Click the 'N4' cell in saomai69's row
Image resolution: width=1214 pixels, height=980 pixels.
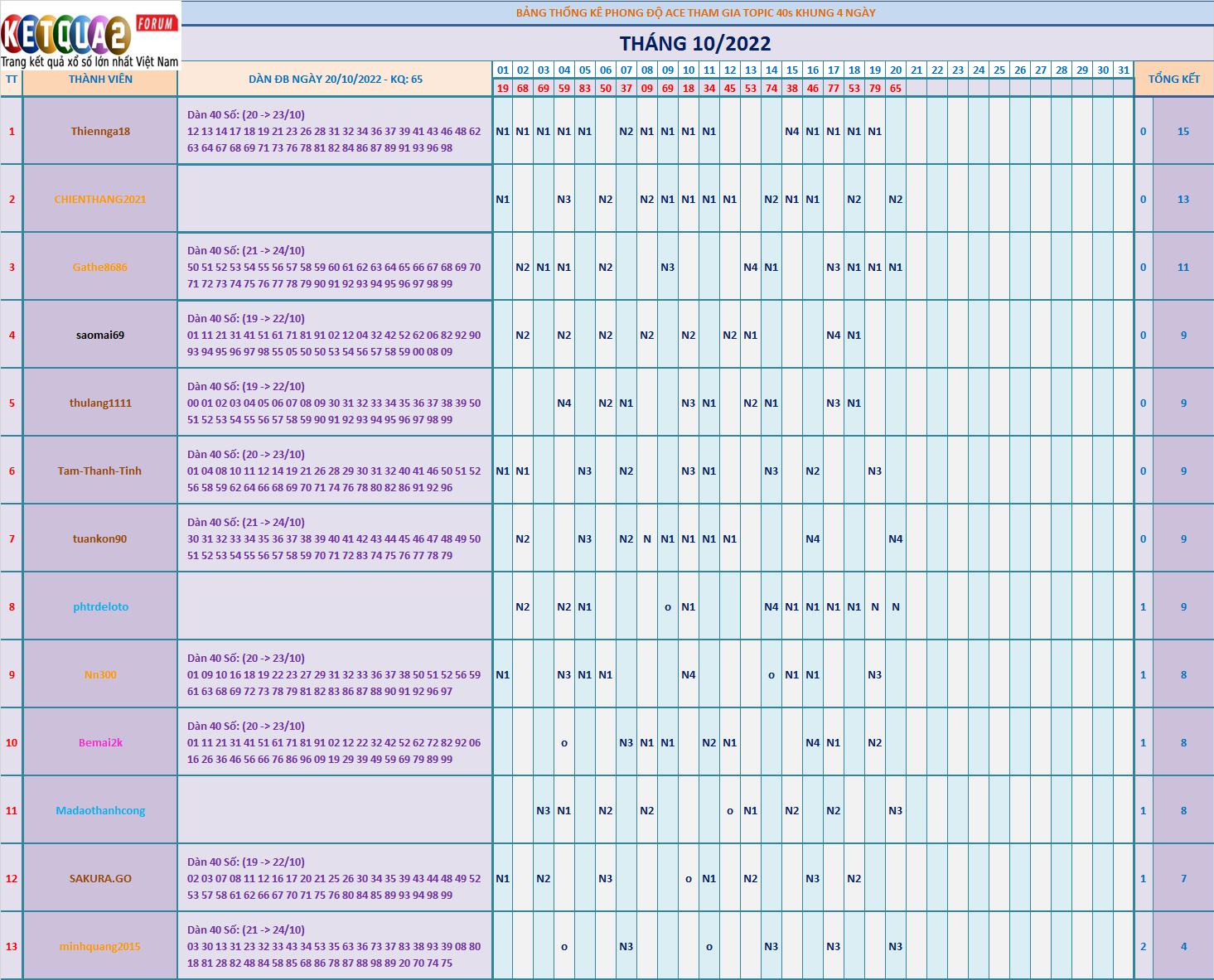point(834,335)
